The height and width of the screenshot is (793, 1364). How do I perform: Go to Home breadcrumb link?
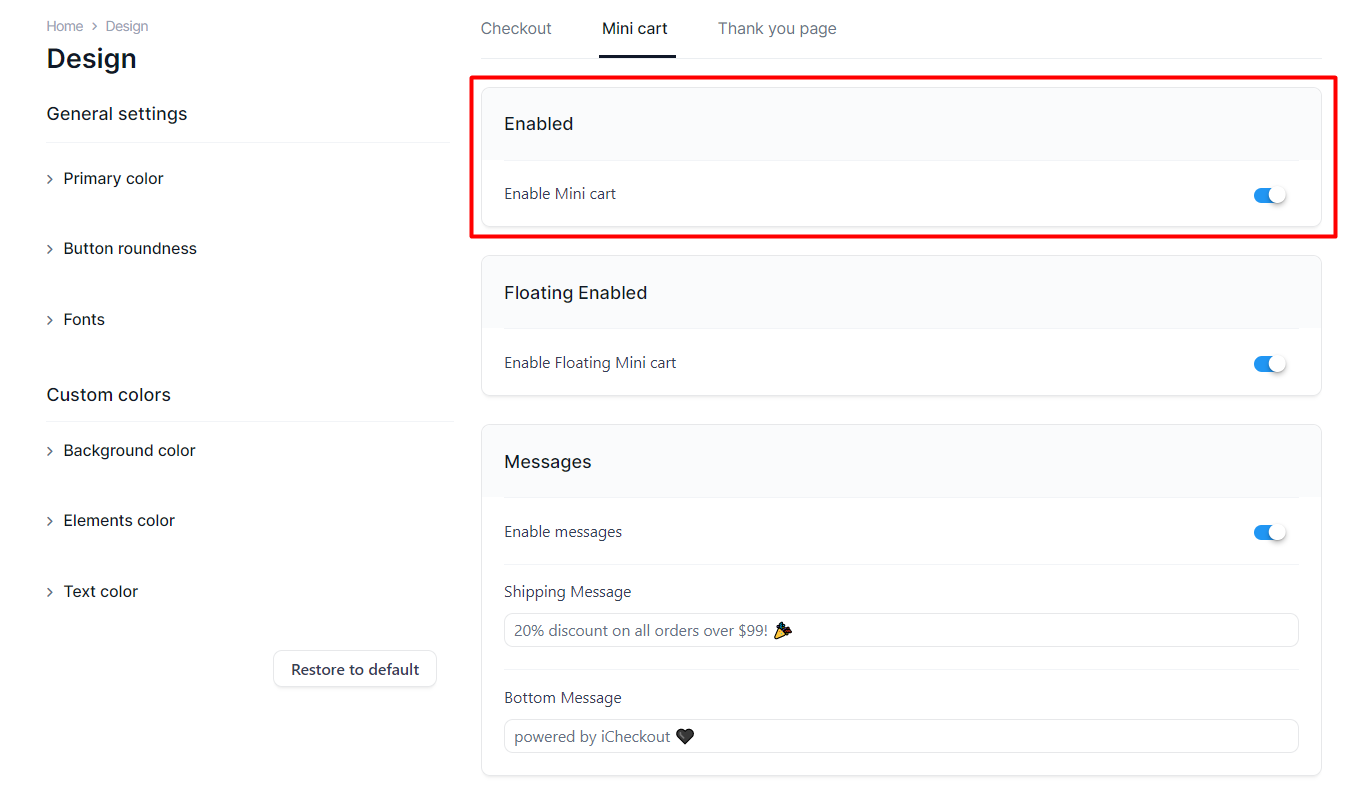(x=65, y=26)
